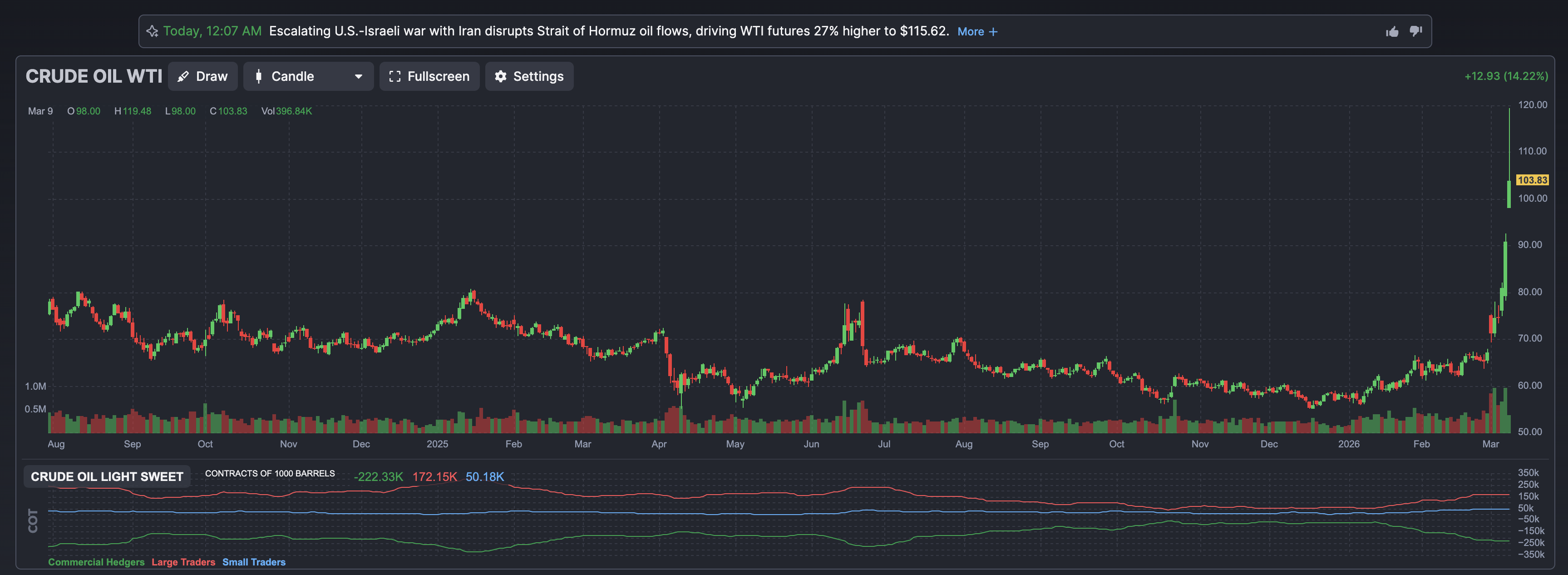This screenshot has height=575, width=1568.
Task: Click the candlestick icon in the chart type selector
Action: (x=259, y=77)
